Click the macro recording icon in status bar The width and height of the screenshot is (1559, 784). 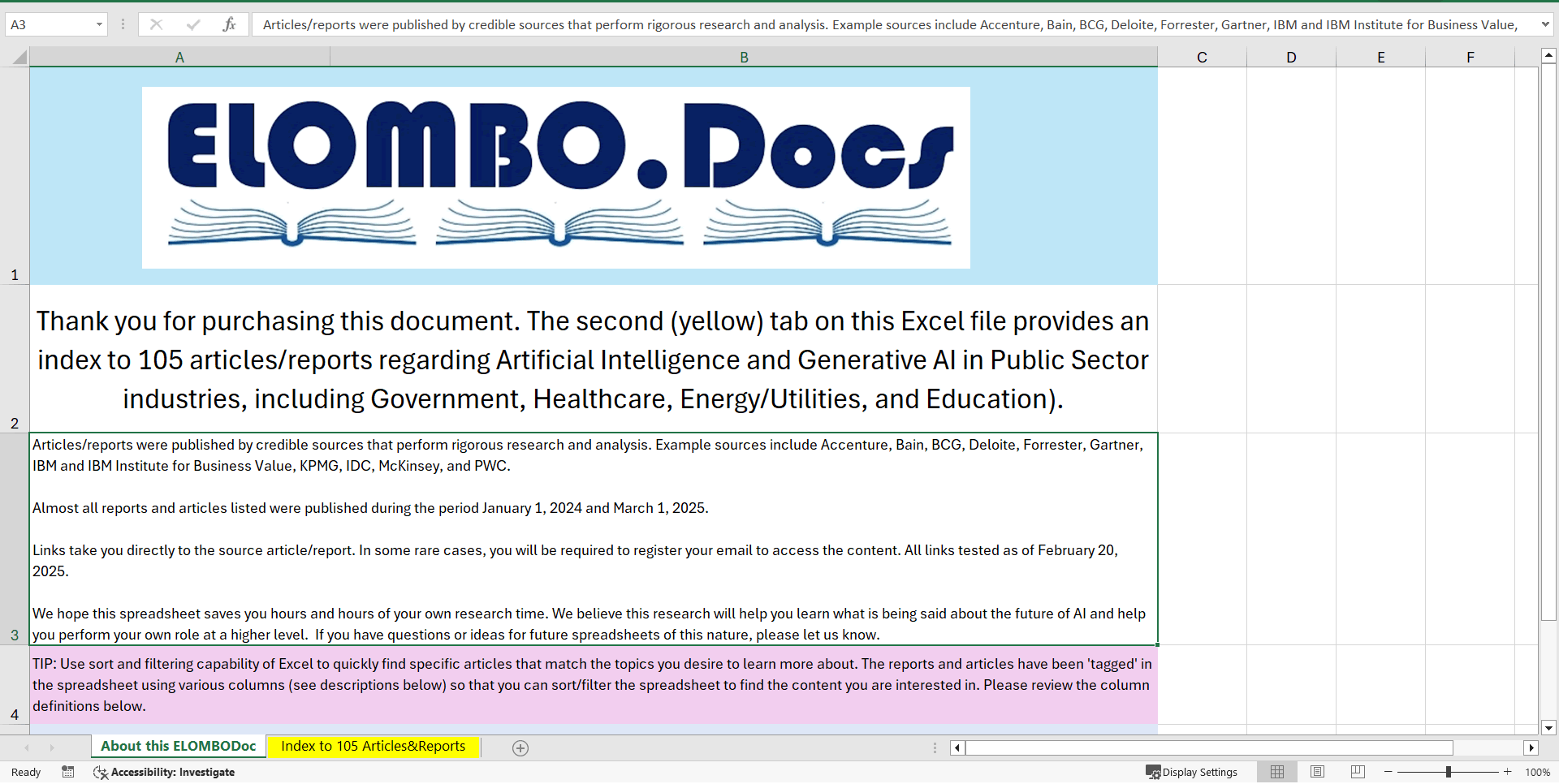[x=68, y=772]
